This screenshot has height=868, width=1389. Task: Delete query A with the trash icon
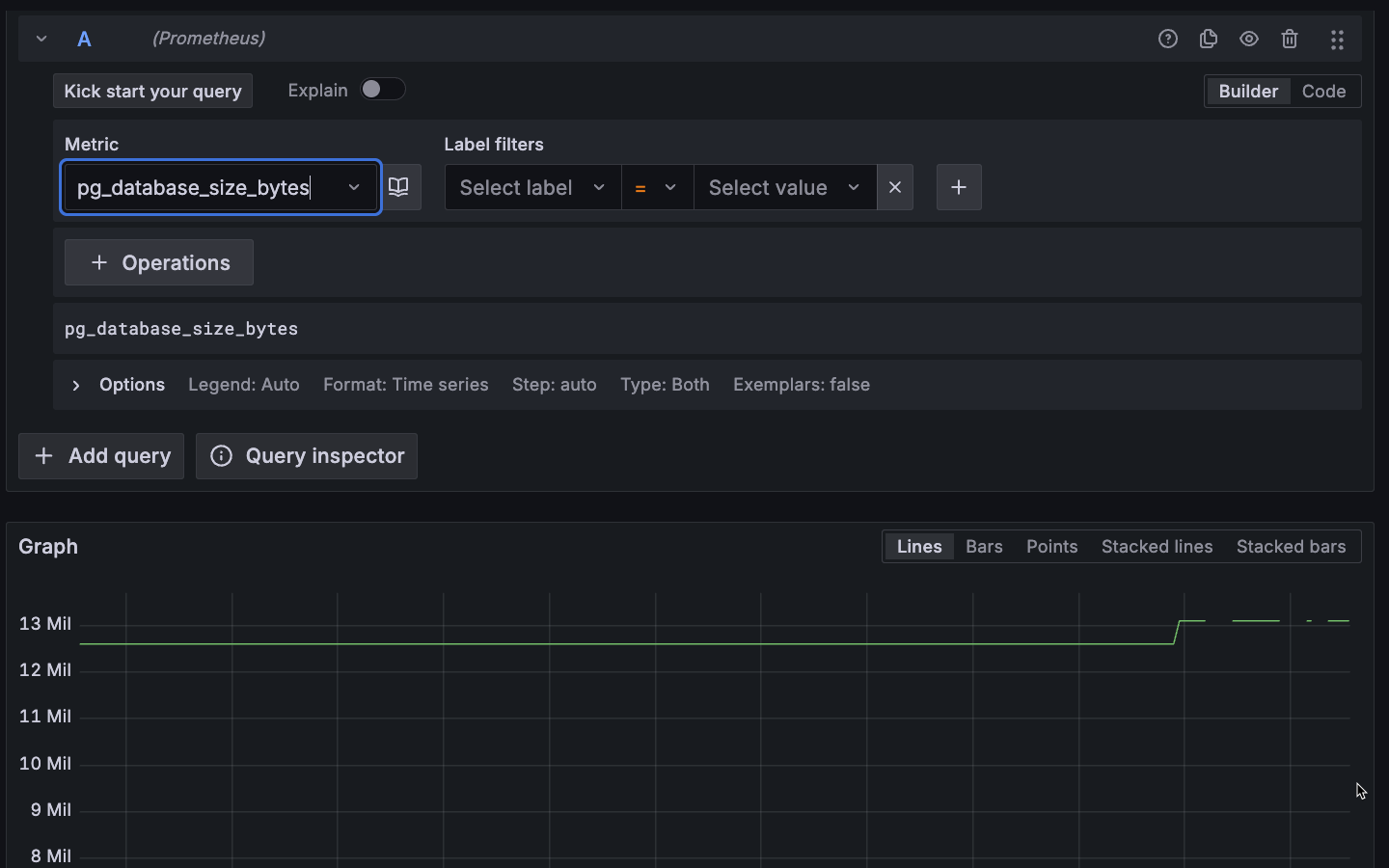tap(1290, 39)
